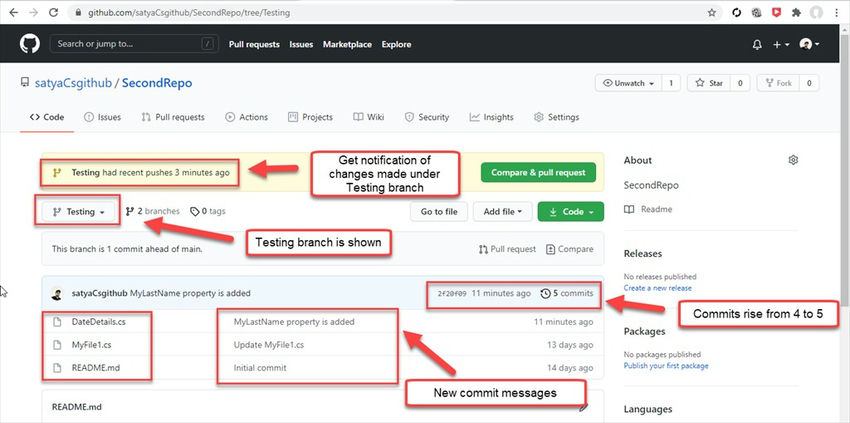850x423 pixels.
Task: Switch to the Wiki tab
Action: pos(369,117)
